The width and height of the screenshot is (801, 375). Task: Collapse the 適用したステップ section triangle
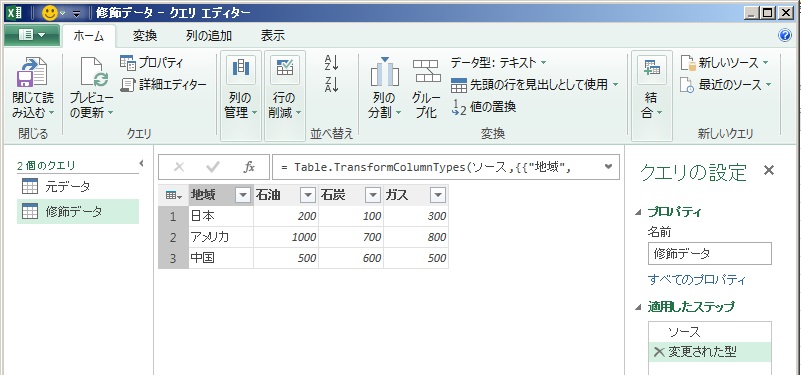[638, 308]
